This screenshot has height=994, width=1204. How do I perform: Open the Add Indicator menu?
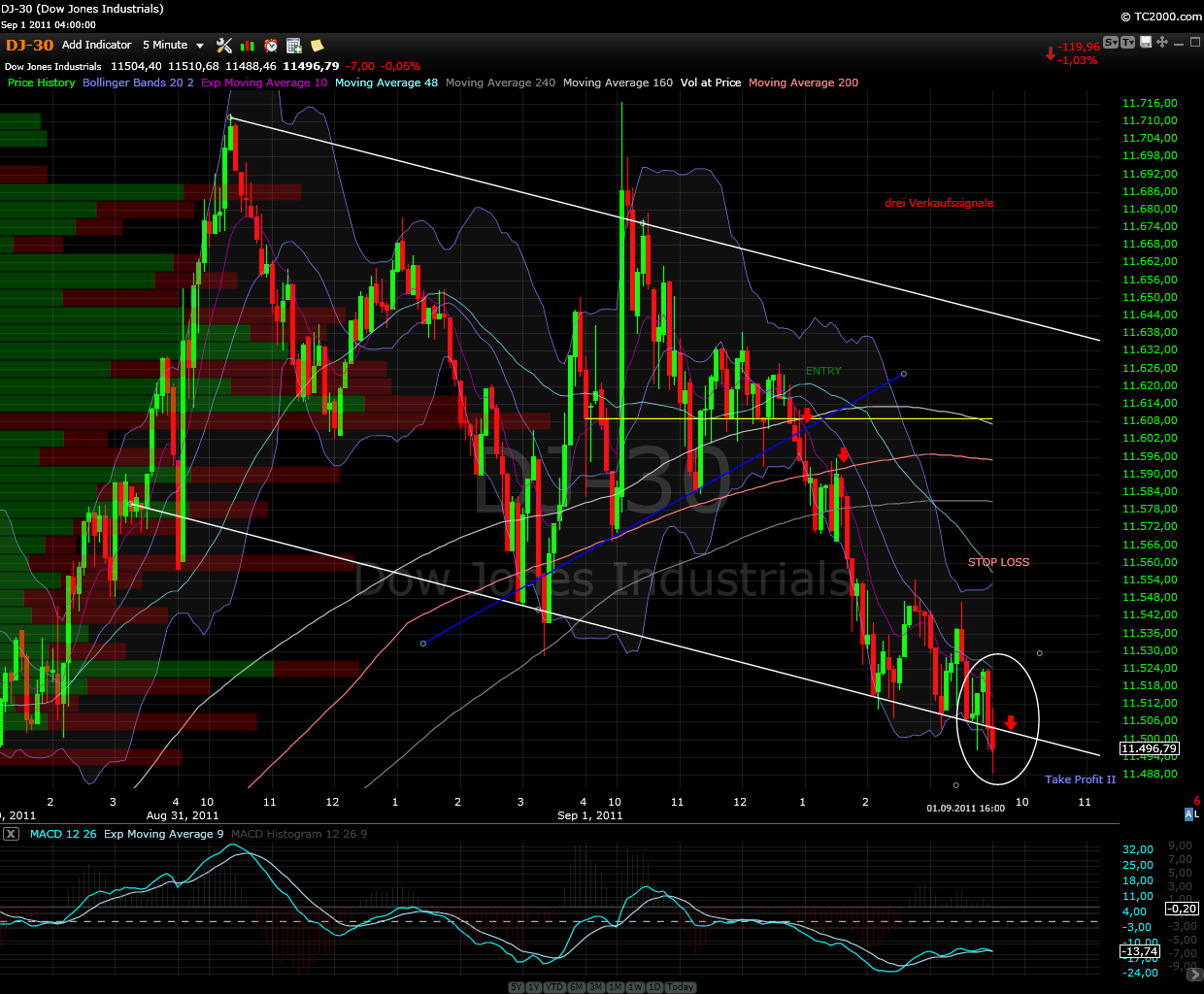pos(96,45)
